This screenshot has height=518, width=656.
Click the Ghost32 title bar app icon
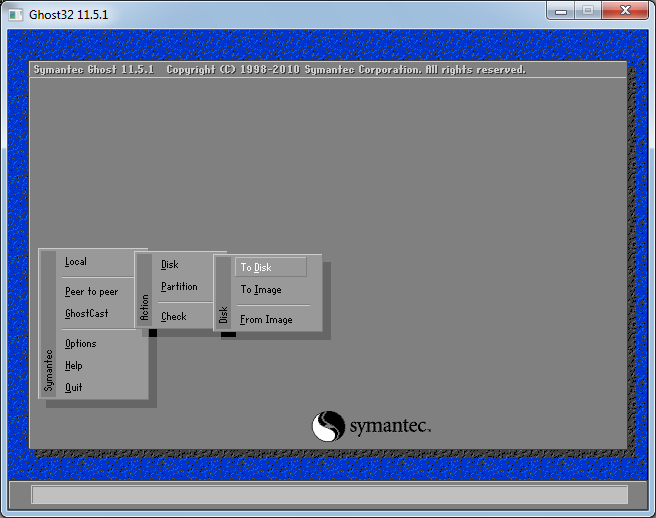click(x=15, y=15)
